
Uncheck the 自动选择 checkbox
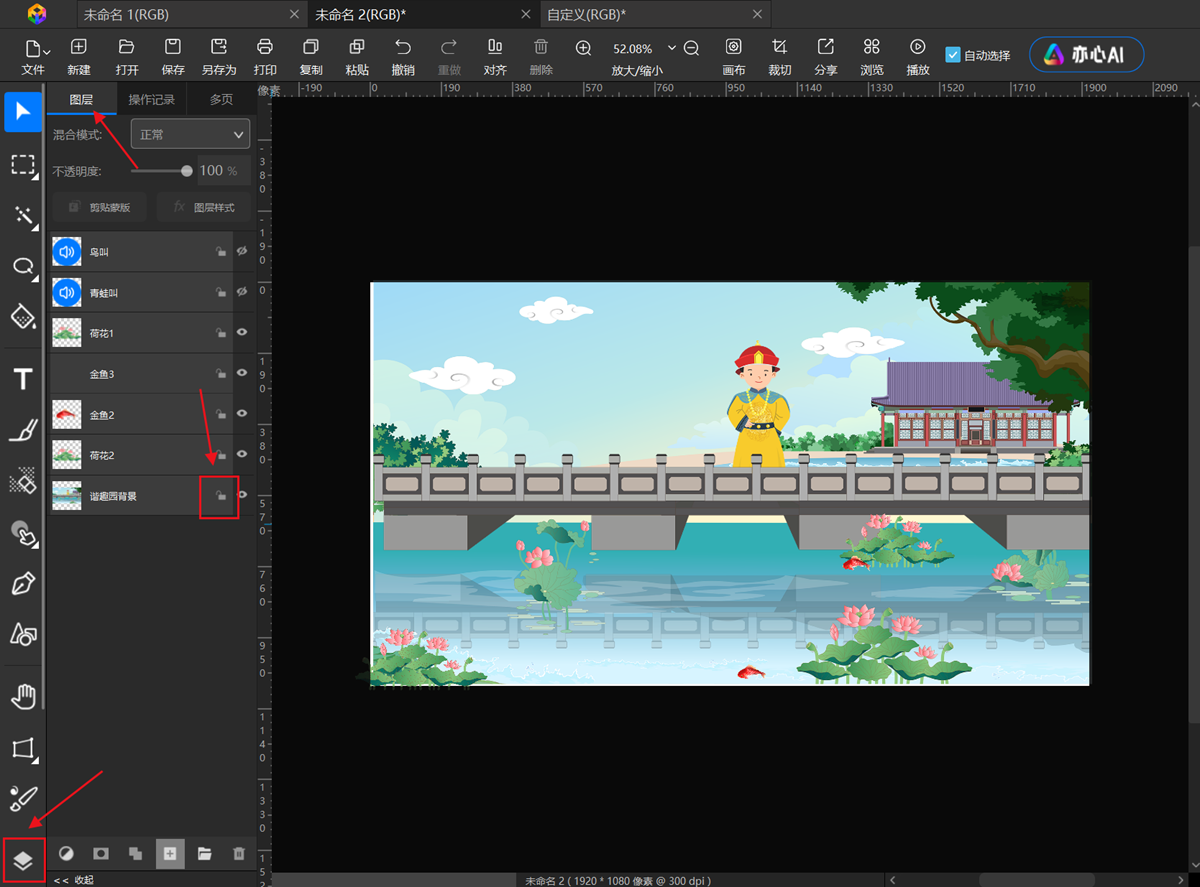pos(952,55)
